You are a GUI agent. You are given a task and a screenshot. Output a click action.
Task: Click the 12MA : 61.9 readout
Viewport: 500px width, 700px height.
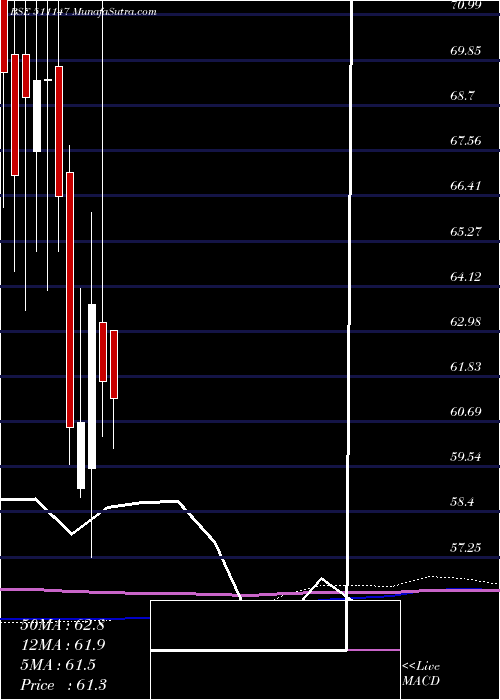[62, 645]
